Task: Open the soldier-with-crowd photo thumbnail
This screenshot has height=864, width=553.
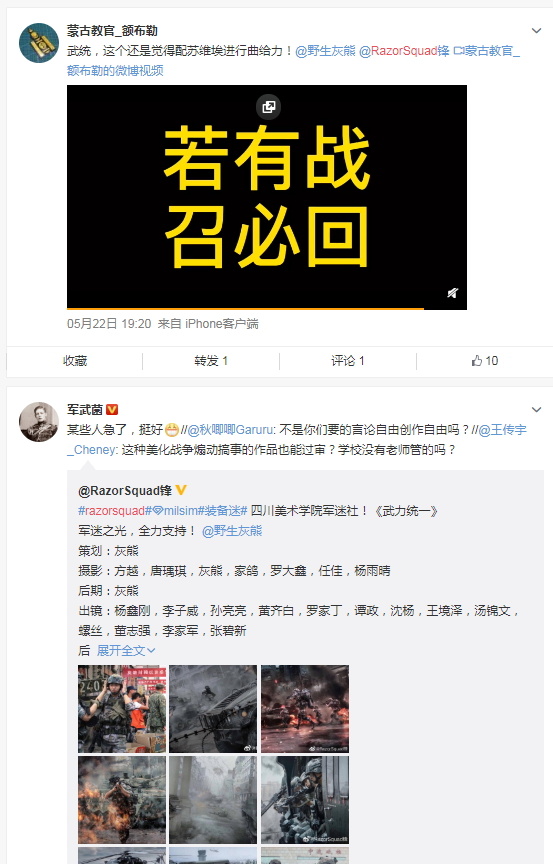Action: [122, 709]
